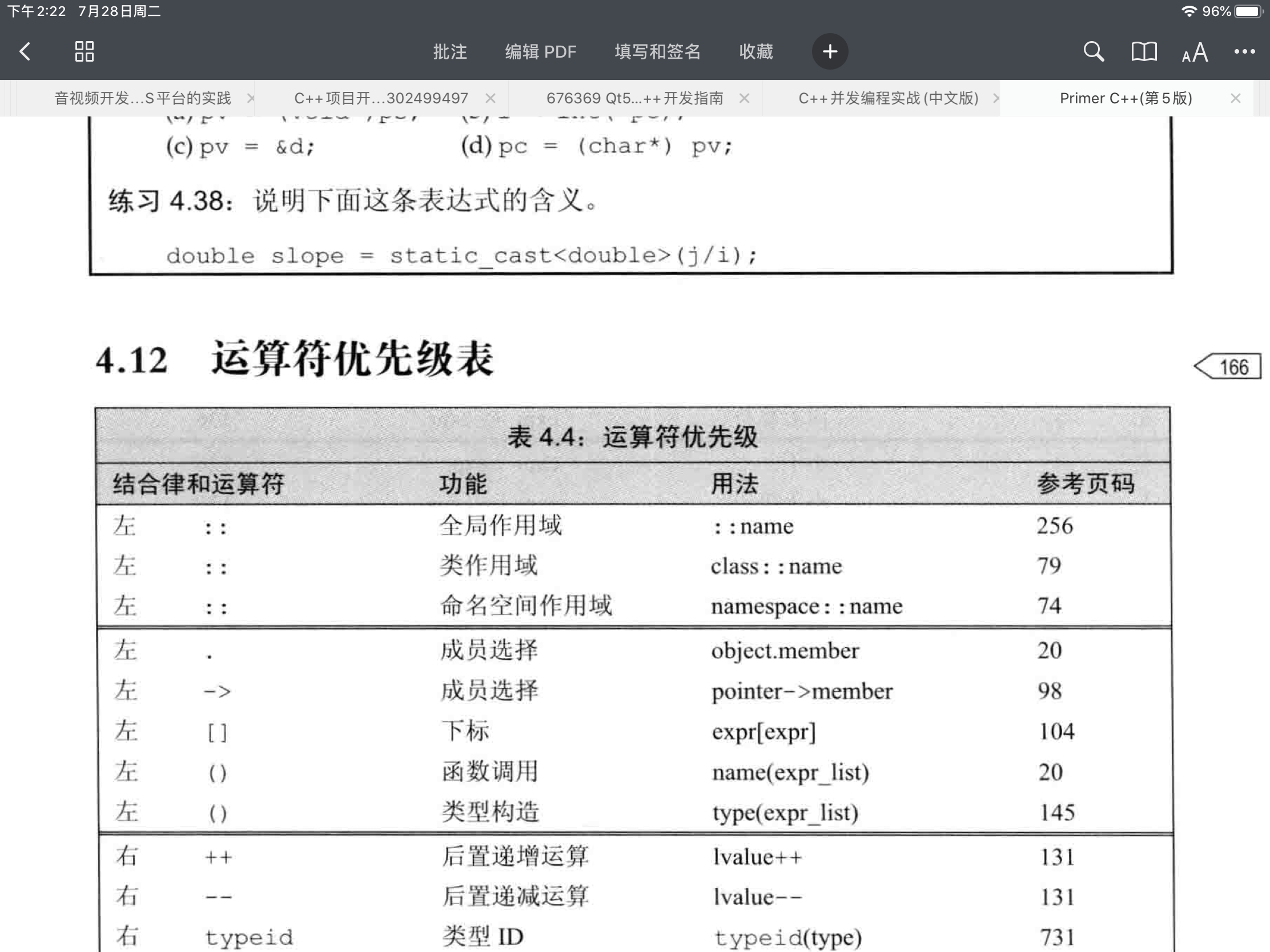The width and height of the screenshot is (1270, 952).
Task: Open the 编辑 PDF menu
Action: 540,51
